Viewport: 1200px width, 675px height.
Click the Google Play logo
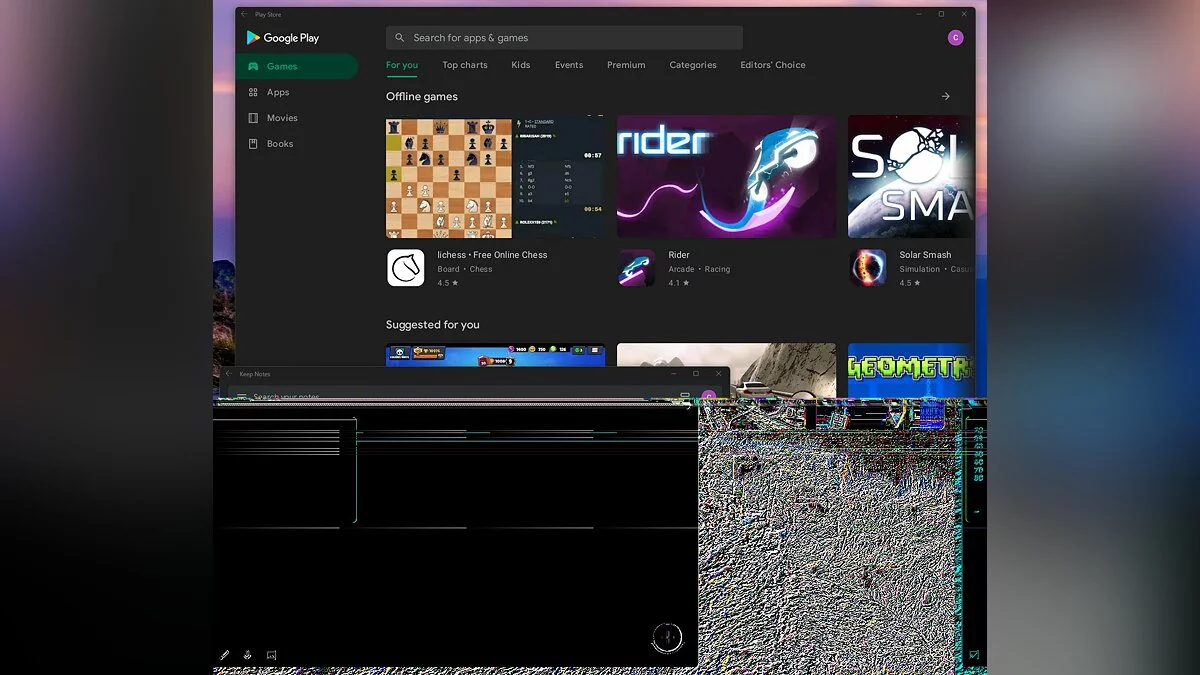[x=283, y=38]
